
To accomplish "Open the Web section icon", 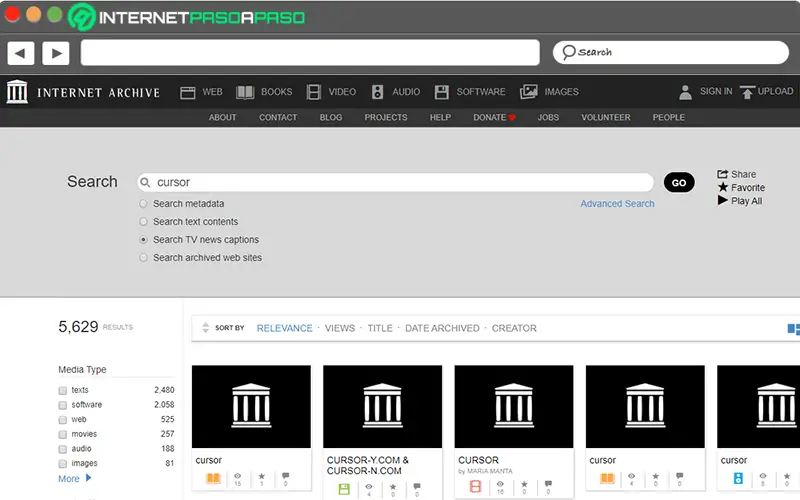I will click(187, 92).
